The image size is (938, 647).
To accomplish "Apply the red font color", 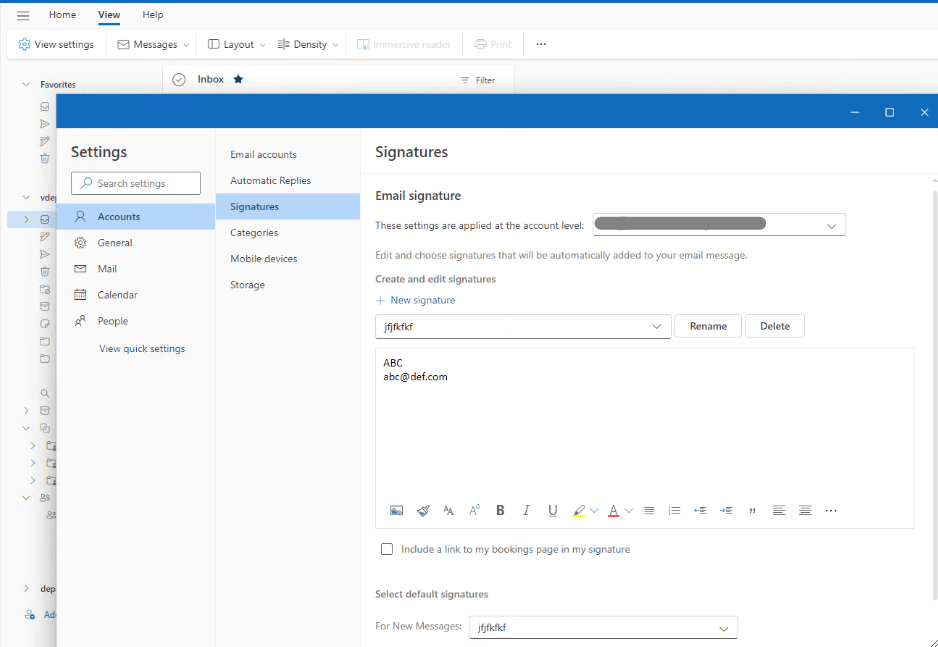I will [613, 511].
